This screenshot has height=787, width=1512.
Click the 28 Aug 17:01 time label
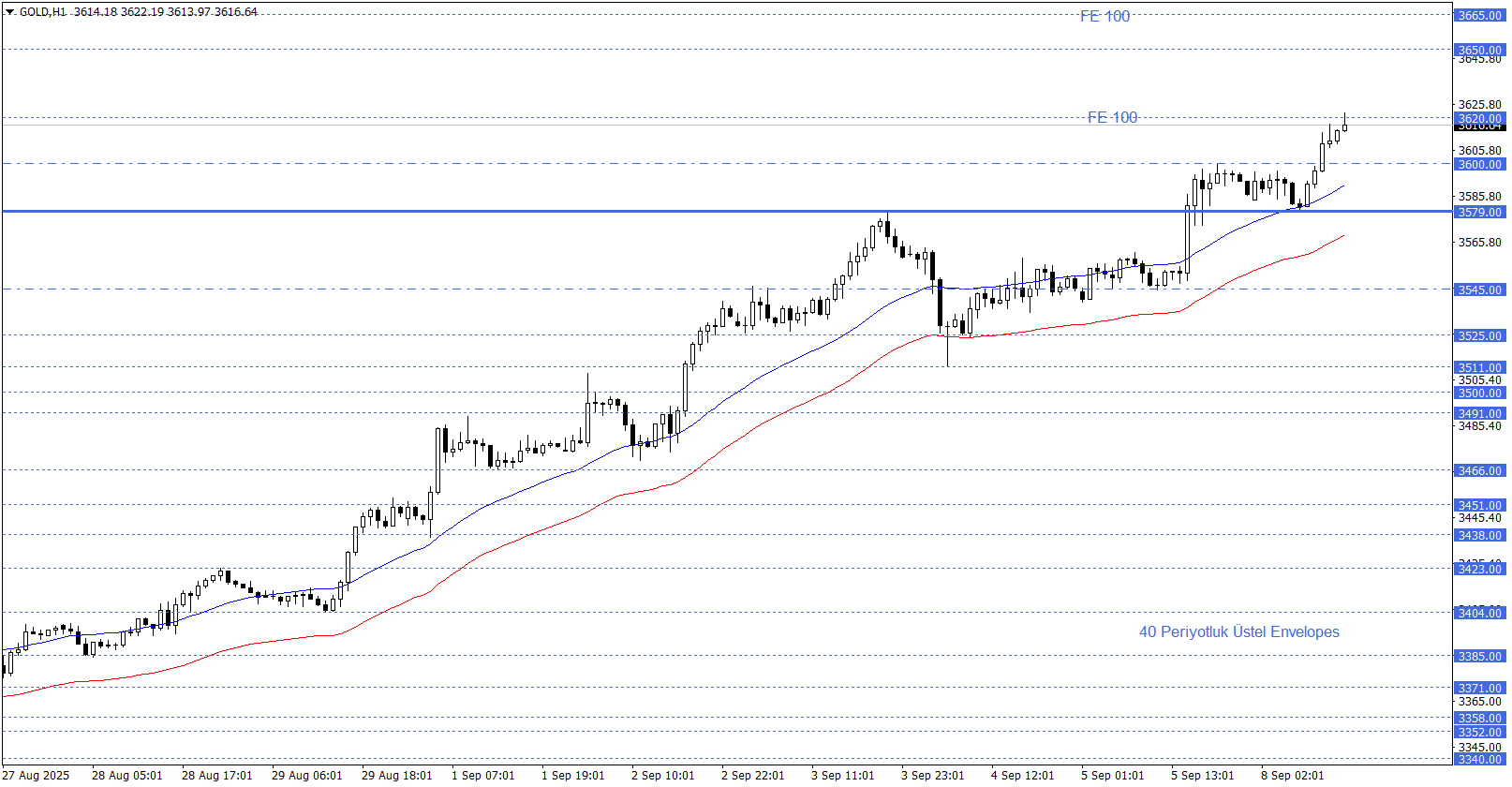coord(216,775)
